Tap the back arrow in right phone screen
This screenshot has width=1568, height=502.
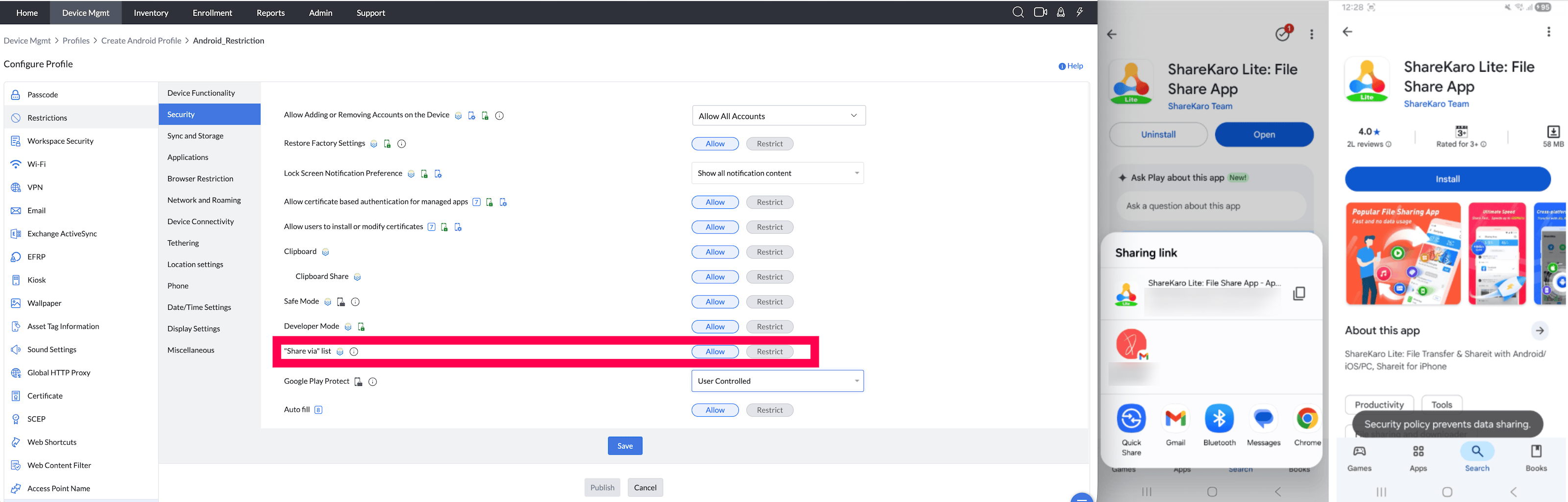click(1347, 32)
